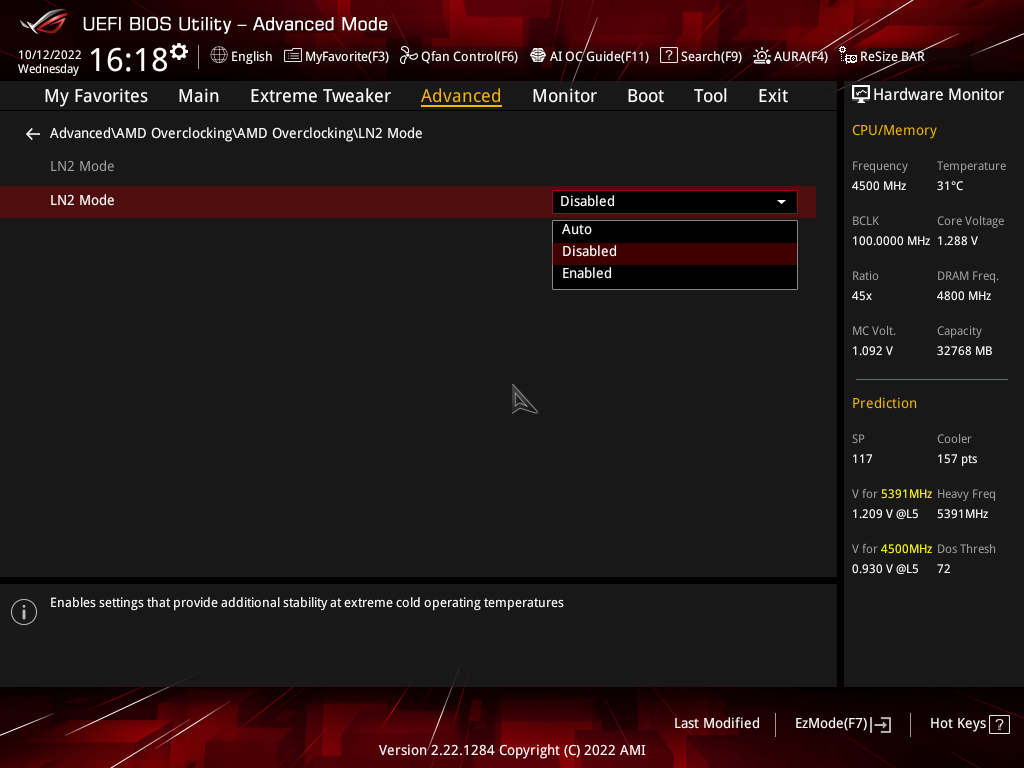Open the Exit tab
This screenshot has width=1024, height=768.
773,96
